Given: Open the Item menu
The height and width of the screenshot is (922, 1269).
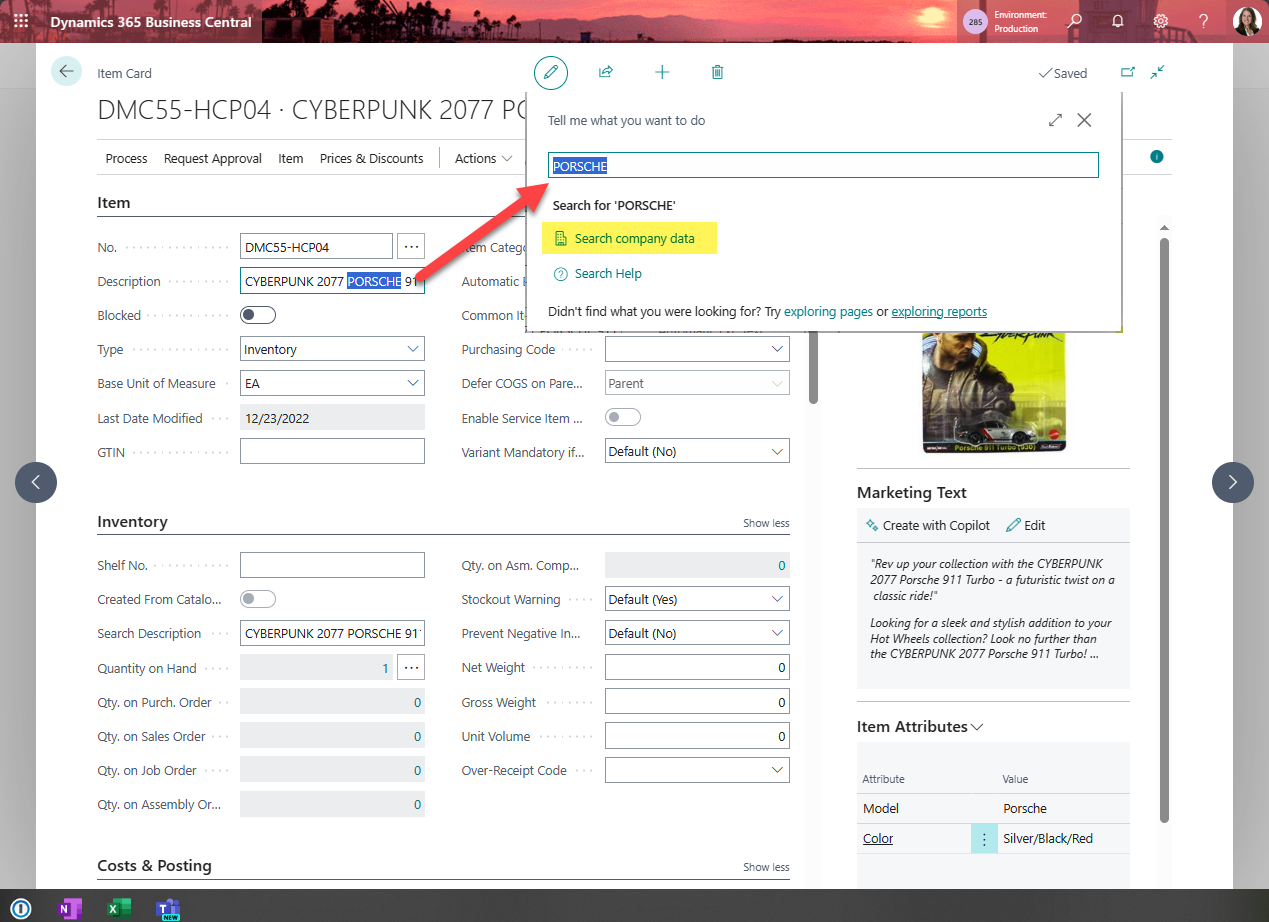Looking at the screenshot, I should (291, 158).
